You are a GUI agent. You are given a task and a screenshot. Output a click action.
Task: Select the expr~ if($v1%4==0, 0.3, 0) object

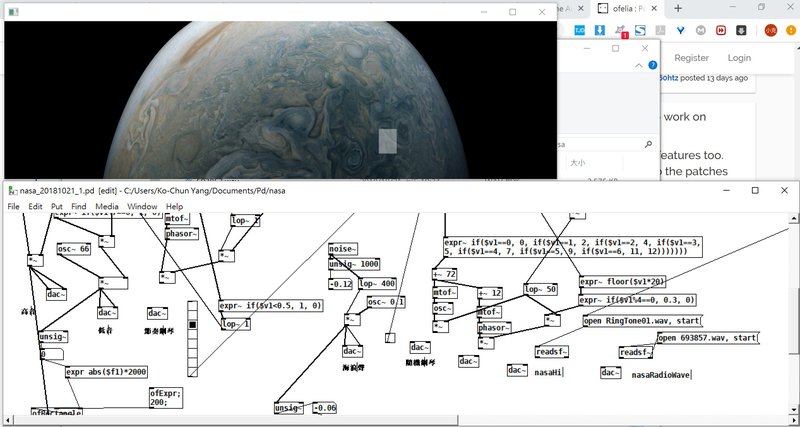tap(638, 300)
